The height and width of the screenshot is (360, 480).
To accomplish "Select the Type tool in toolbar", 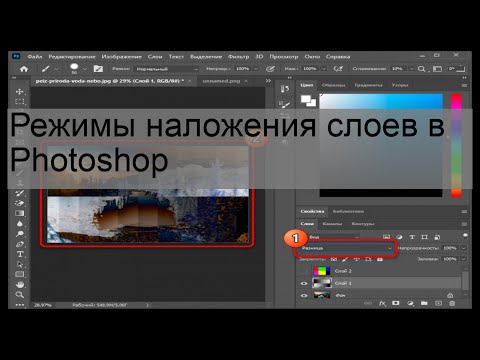I will (x=20, y=254).
